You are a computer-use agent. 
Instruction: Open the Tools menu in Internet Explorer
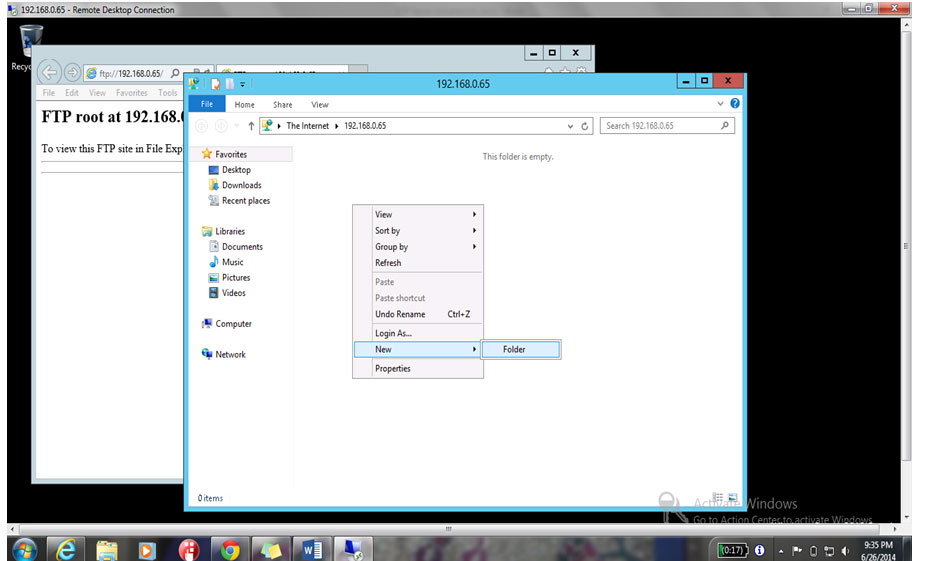(168, 93)
